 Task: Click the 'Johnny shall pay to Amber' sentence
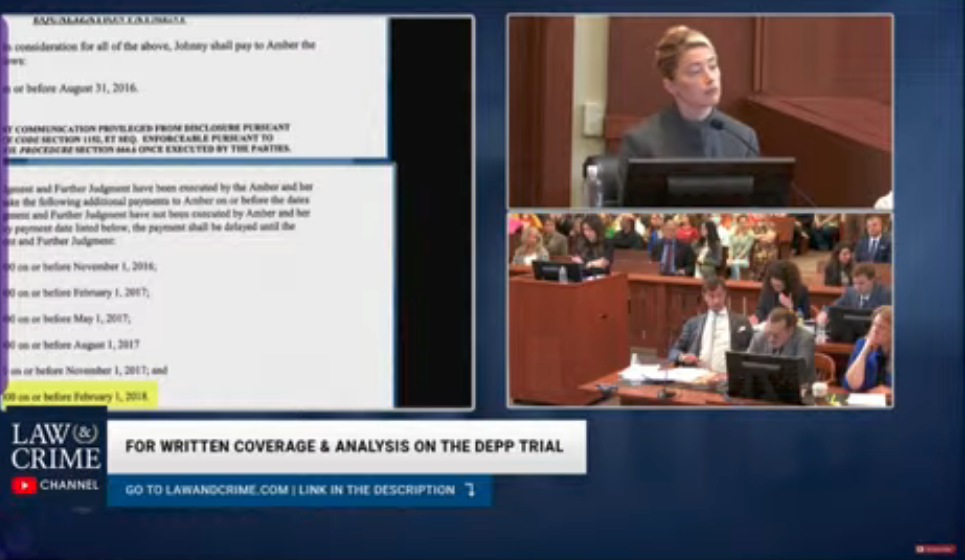pyautogui.click(x=159, y=52)
